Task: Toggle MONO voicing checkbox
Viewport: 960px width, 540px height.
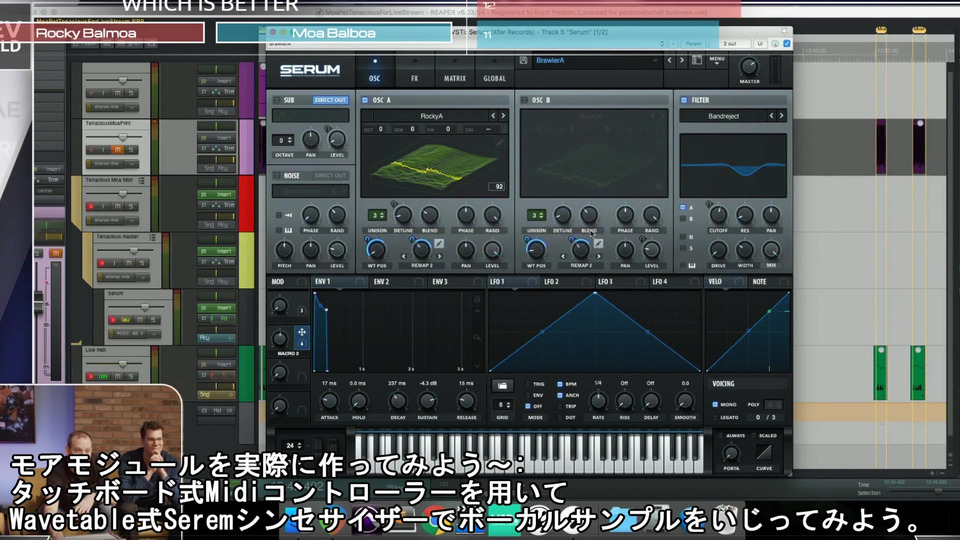Action: point(715,405)
